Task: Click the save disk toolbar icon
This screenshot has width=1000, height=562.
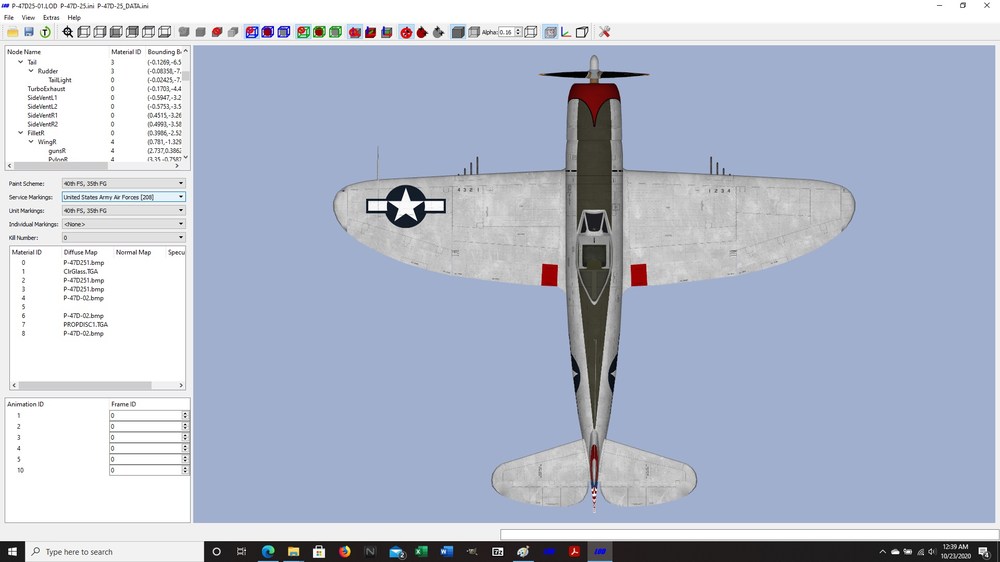Action: coord(29,32)
